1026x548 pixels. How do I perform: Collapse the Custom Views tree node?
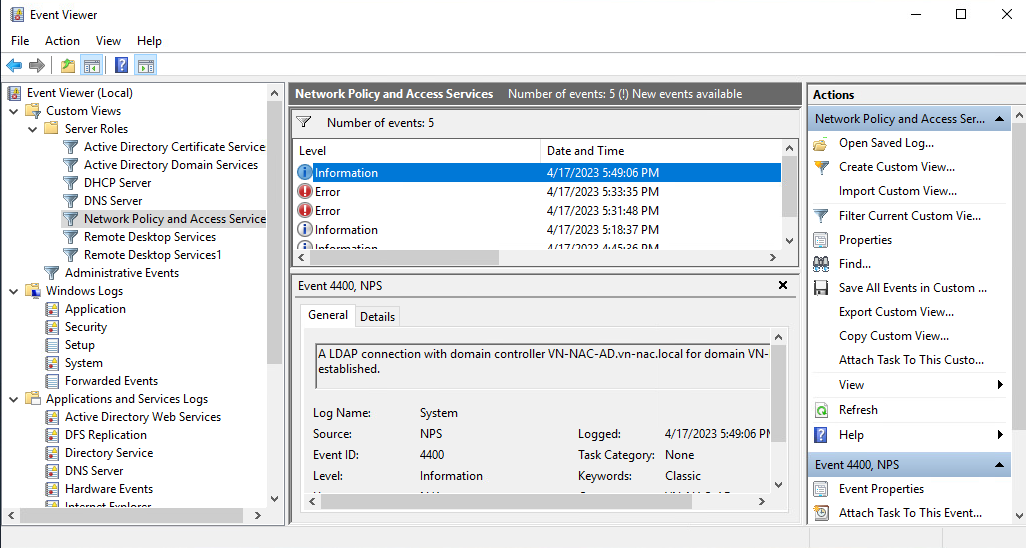tap(14, 111)
